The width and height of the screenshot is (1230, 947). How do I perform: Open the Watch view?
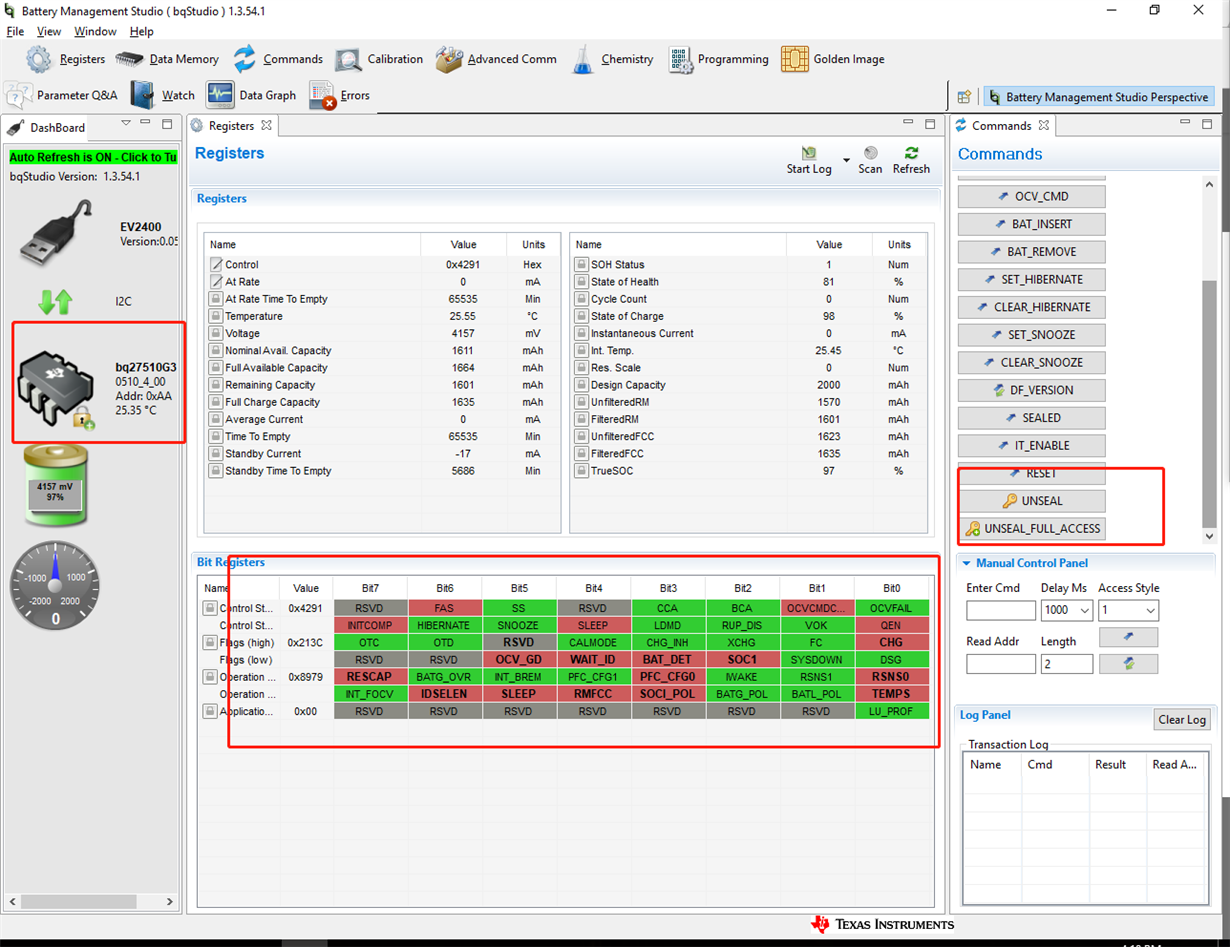click(x=163, y=95)
